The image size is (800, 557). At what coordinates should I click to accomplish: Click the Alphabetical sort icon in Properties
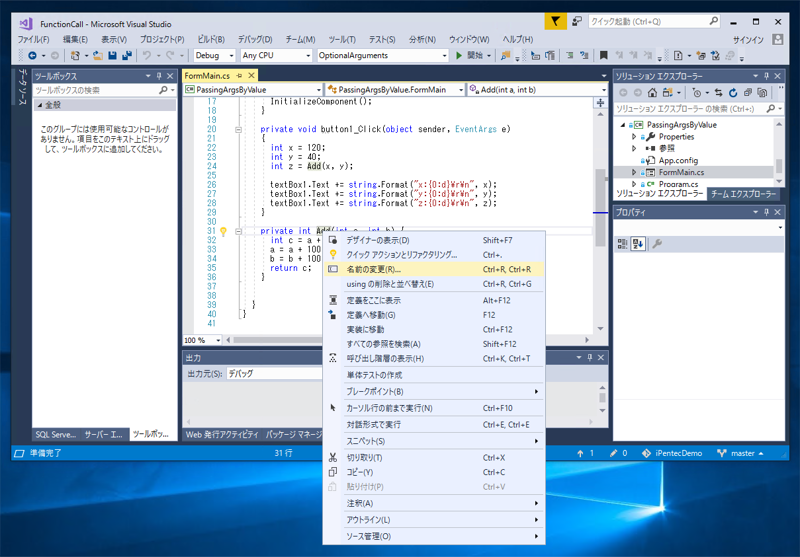638,244
